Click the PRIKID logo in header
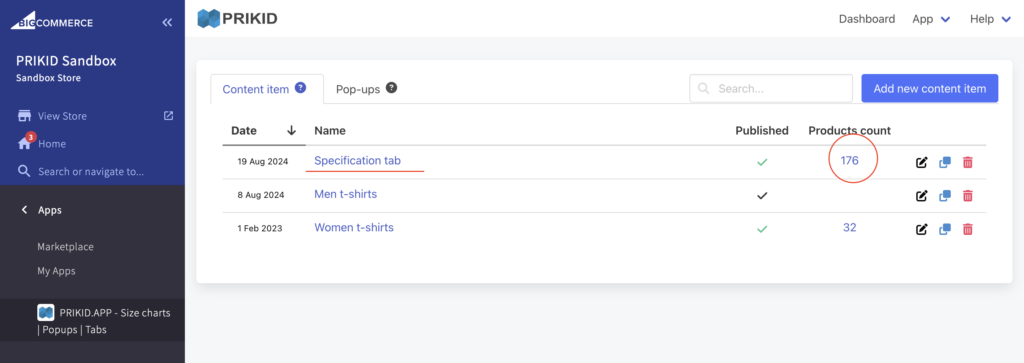The height and width of the screenshot is (363, 1024). tap(238, 18)
